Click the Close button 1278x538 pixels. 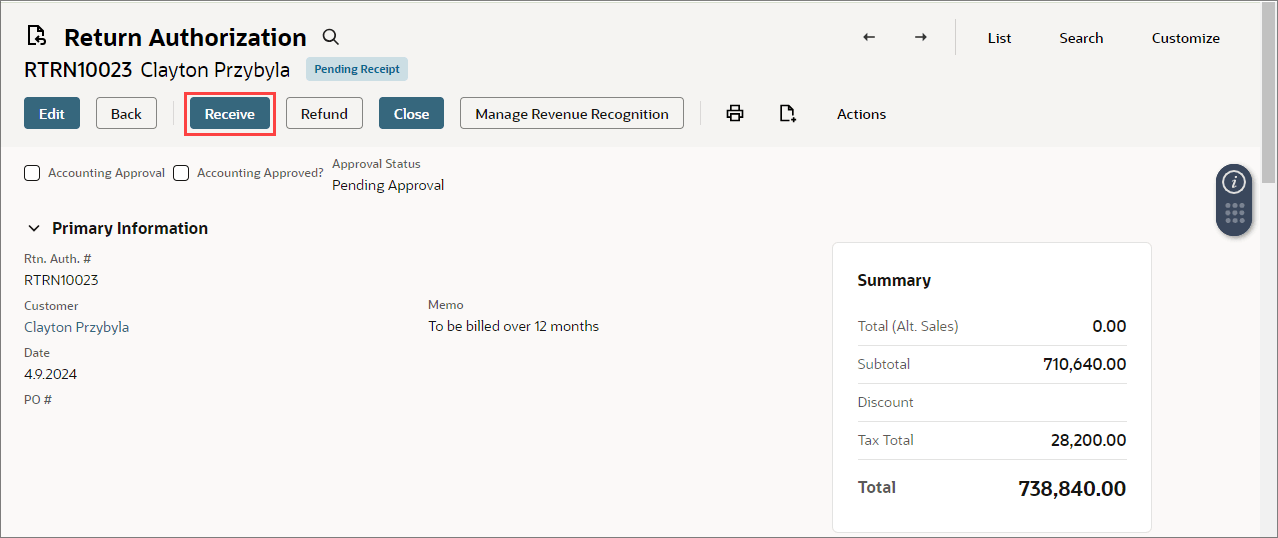[411, 113]
